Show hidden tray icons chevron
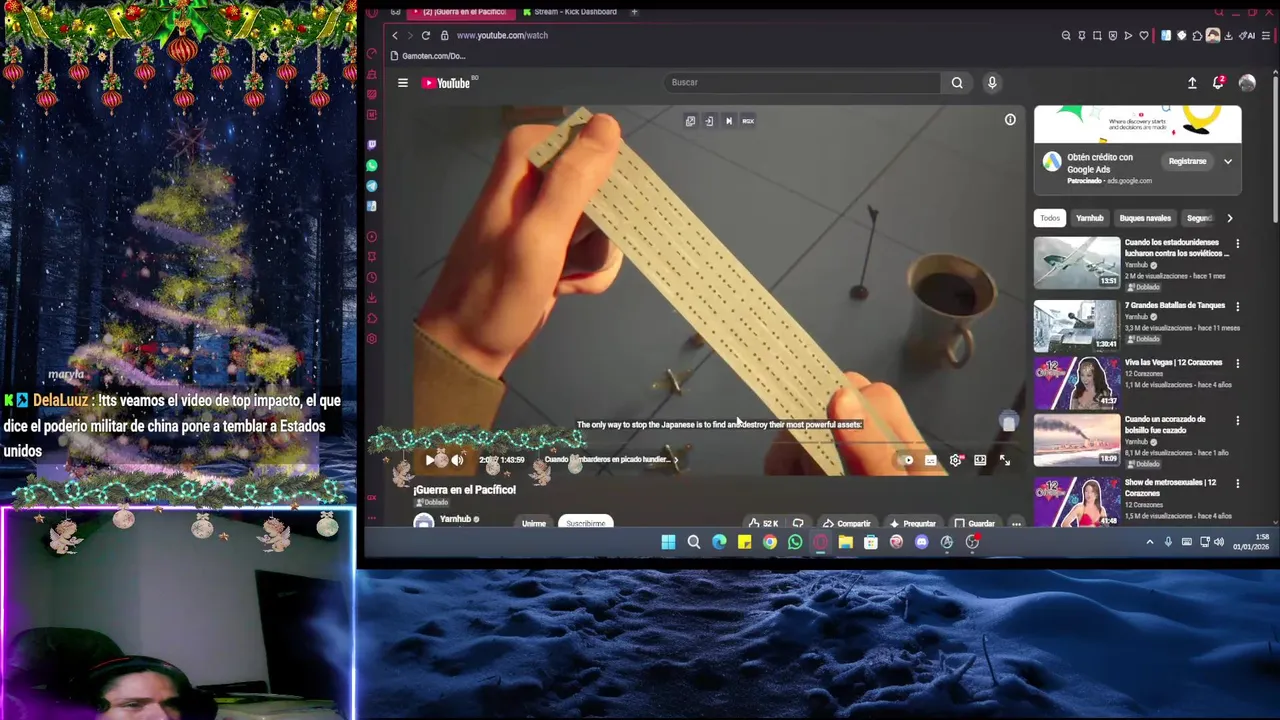Viewport: 1280px width, 720px height. click(1150, 542)
